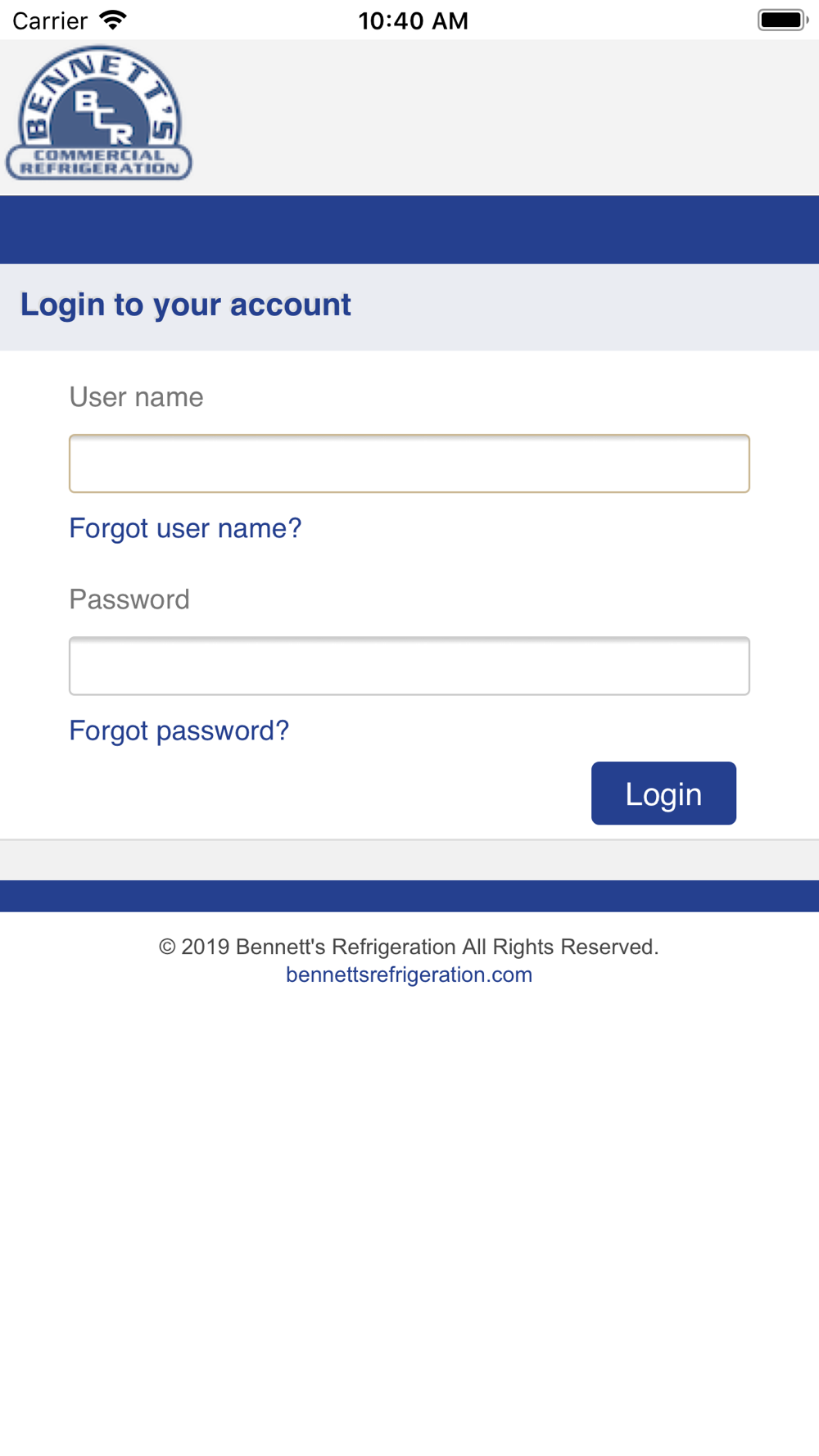Visit the bennettsrefrigeration.com link
This screenshot has width=819, height=1456.
(409, 974)
